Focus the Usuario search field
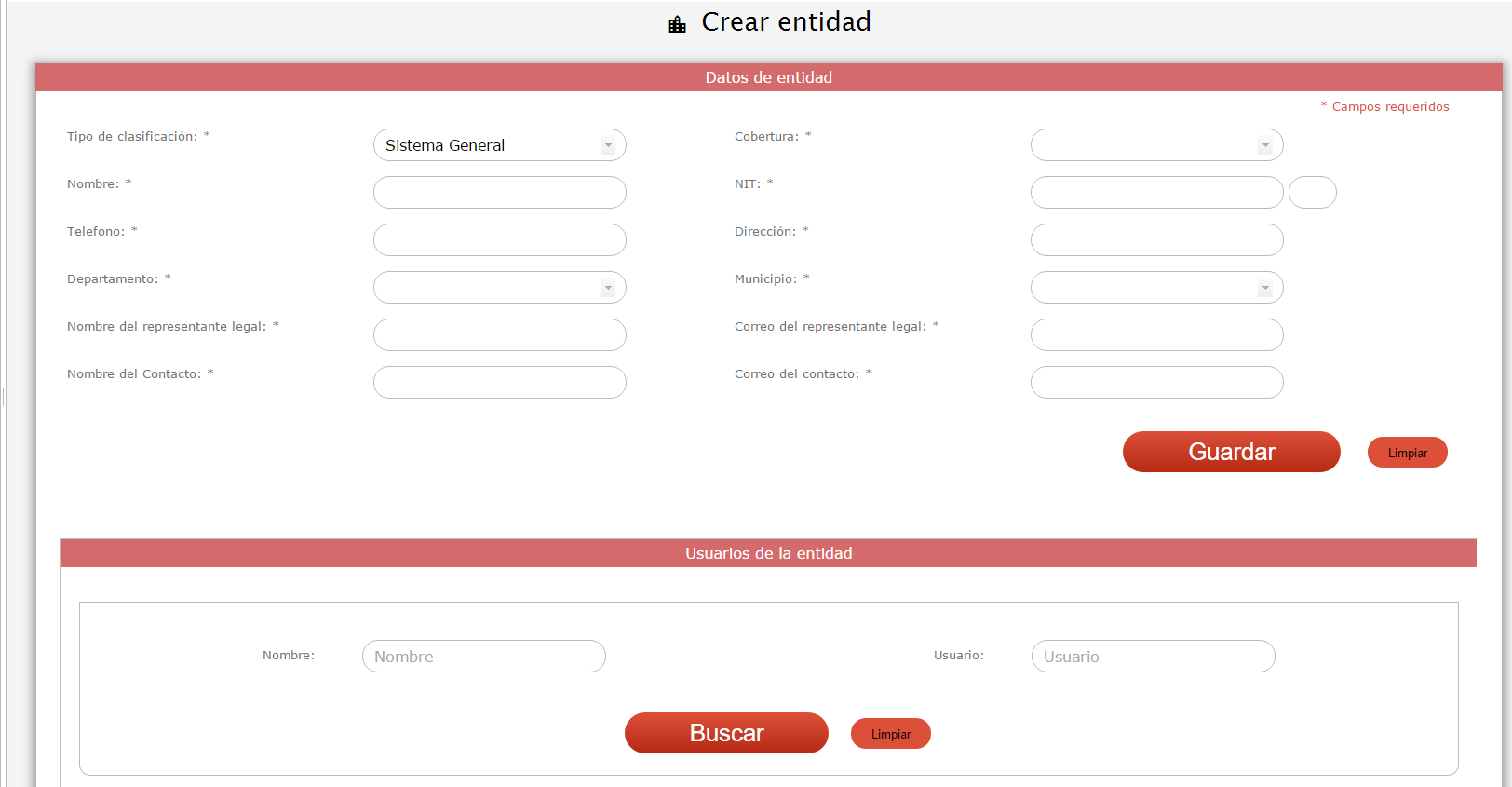1512x787 pixels. pos(1153,657)
